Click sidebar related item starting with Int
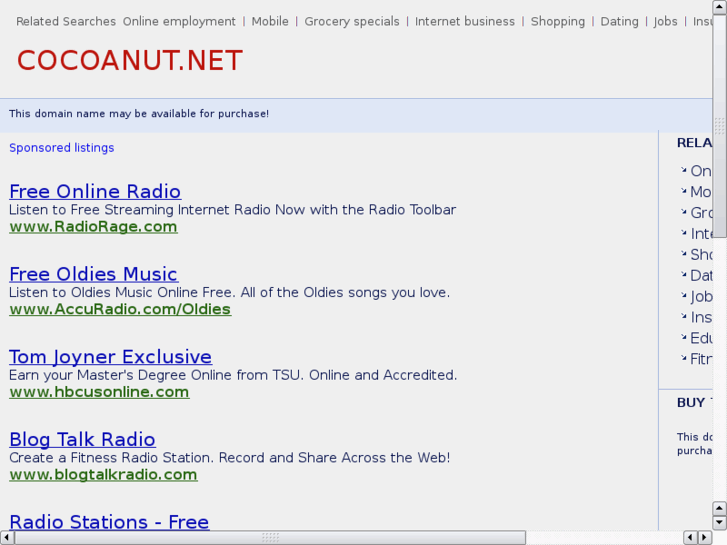Screen dimensions: 727x545 (701, 233)
